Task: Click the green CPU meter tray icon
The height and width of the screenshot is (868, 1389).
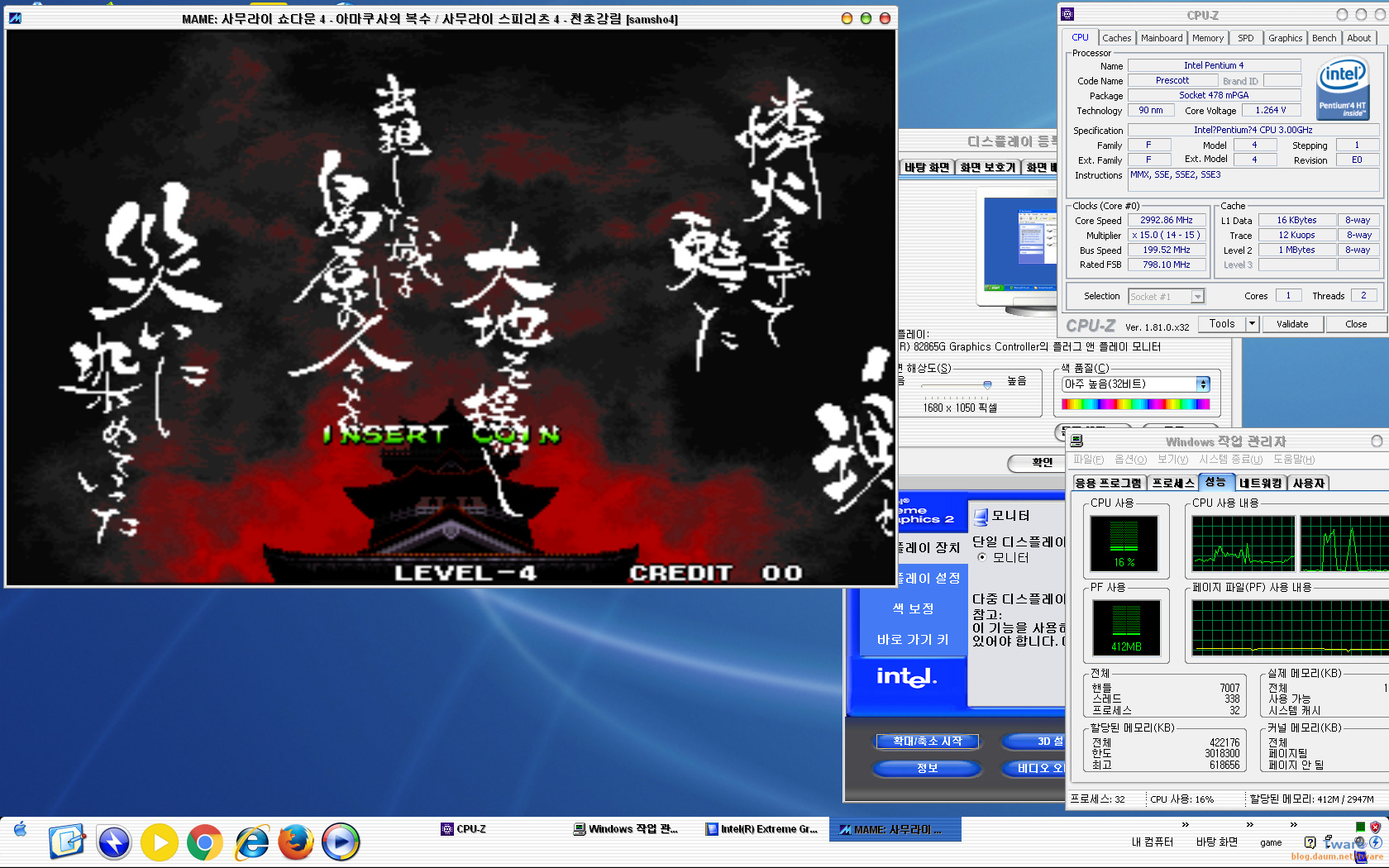Action: (1360, 827)
